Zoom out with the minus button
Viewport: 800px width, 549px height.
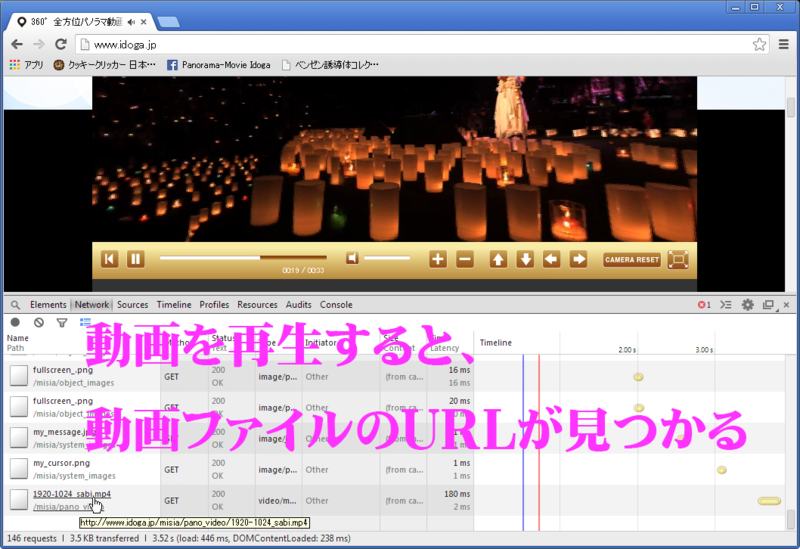465,259
